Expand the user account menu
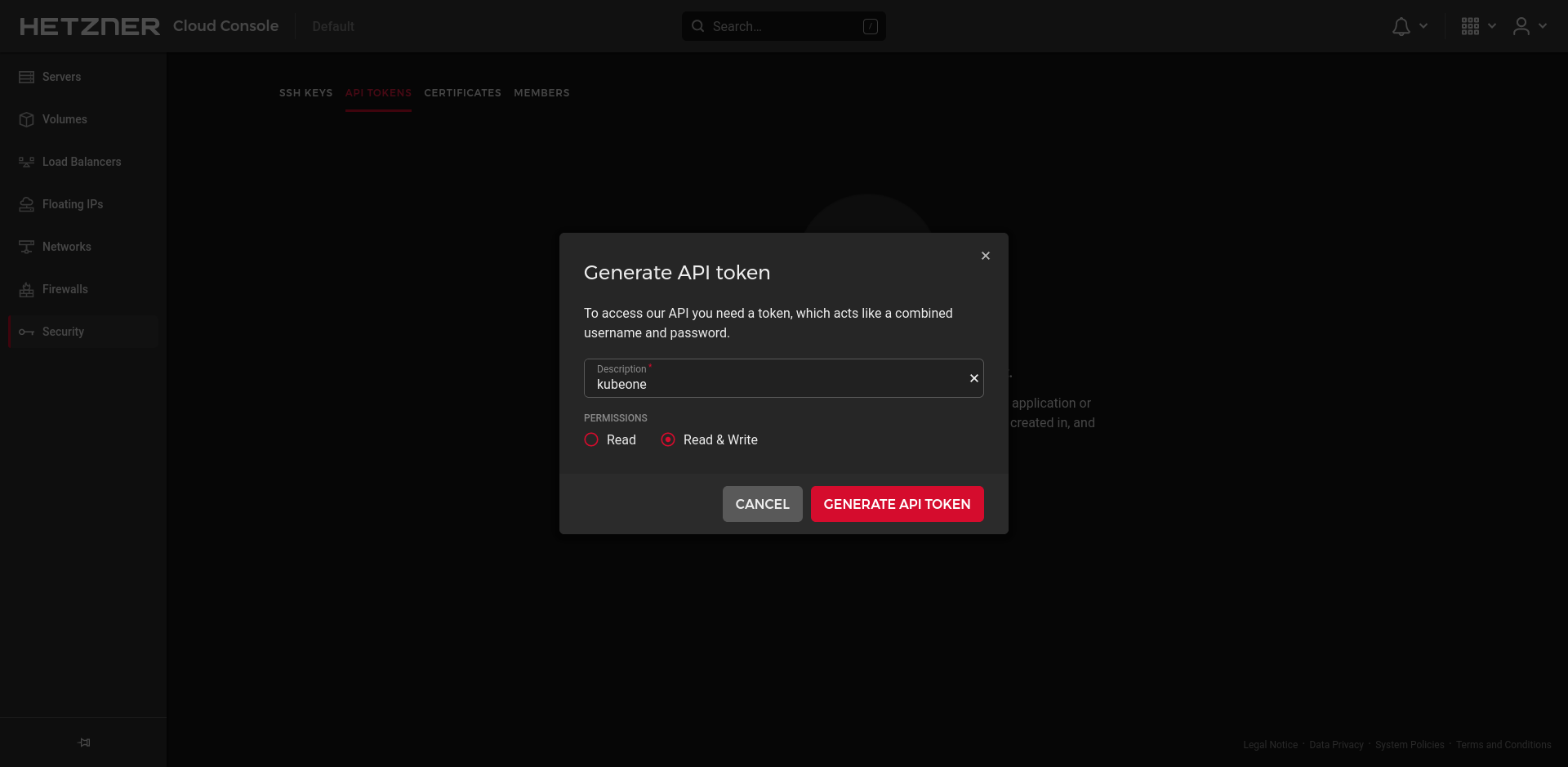 pyautogui.click(x=1530, y=26)
